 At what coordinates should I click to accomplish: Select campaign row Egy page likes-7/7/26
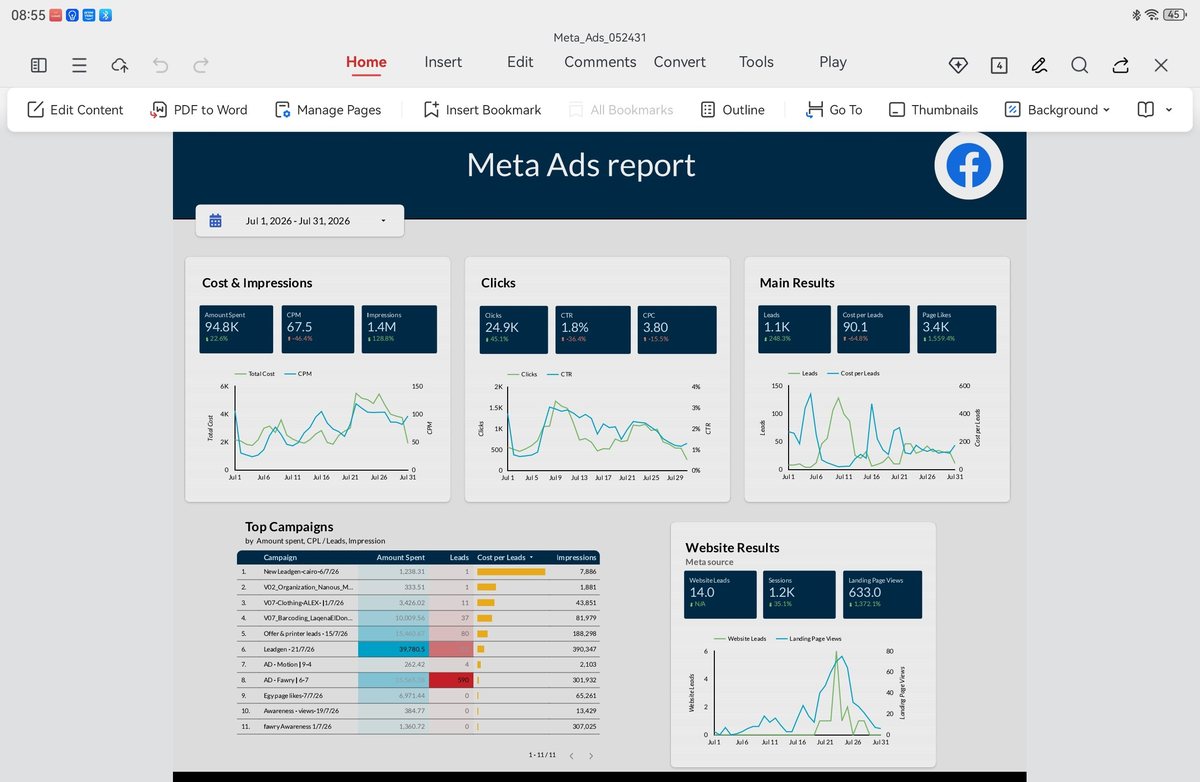click(418, 695)
